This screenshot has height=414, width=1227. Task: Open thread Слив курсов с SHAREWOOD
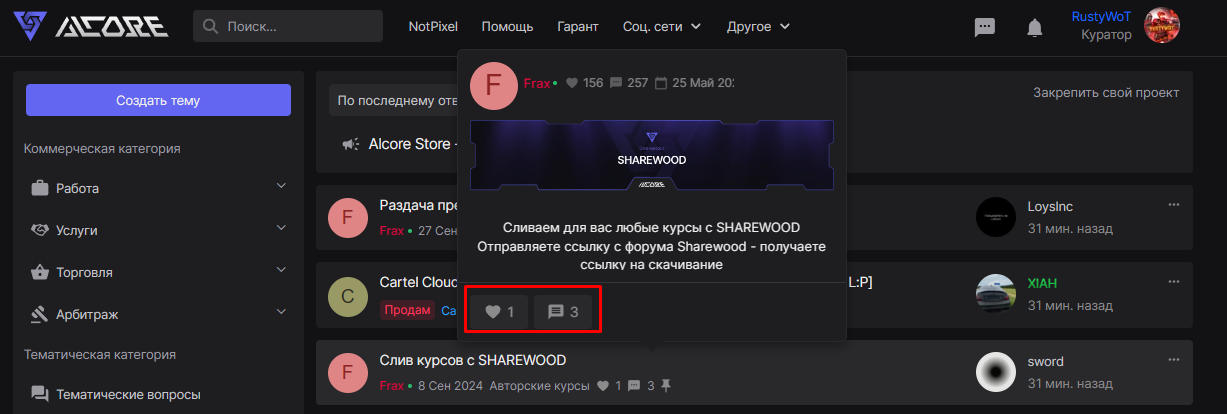click(473, 360)
